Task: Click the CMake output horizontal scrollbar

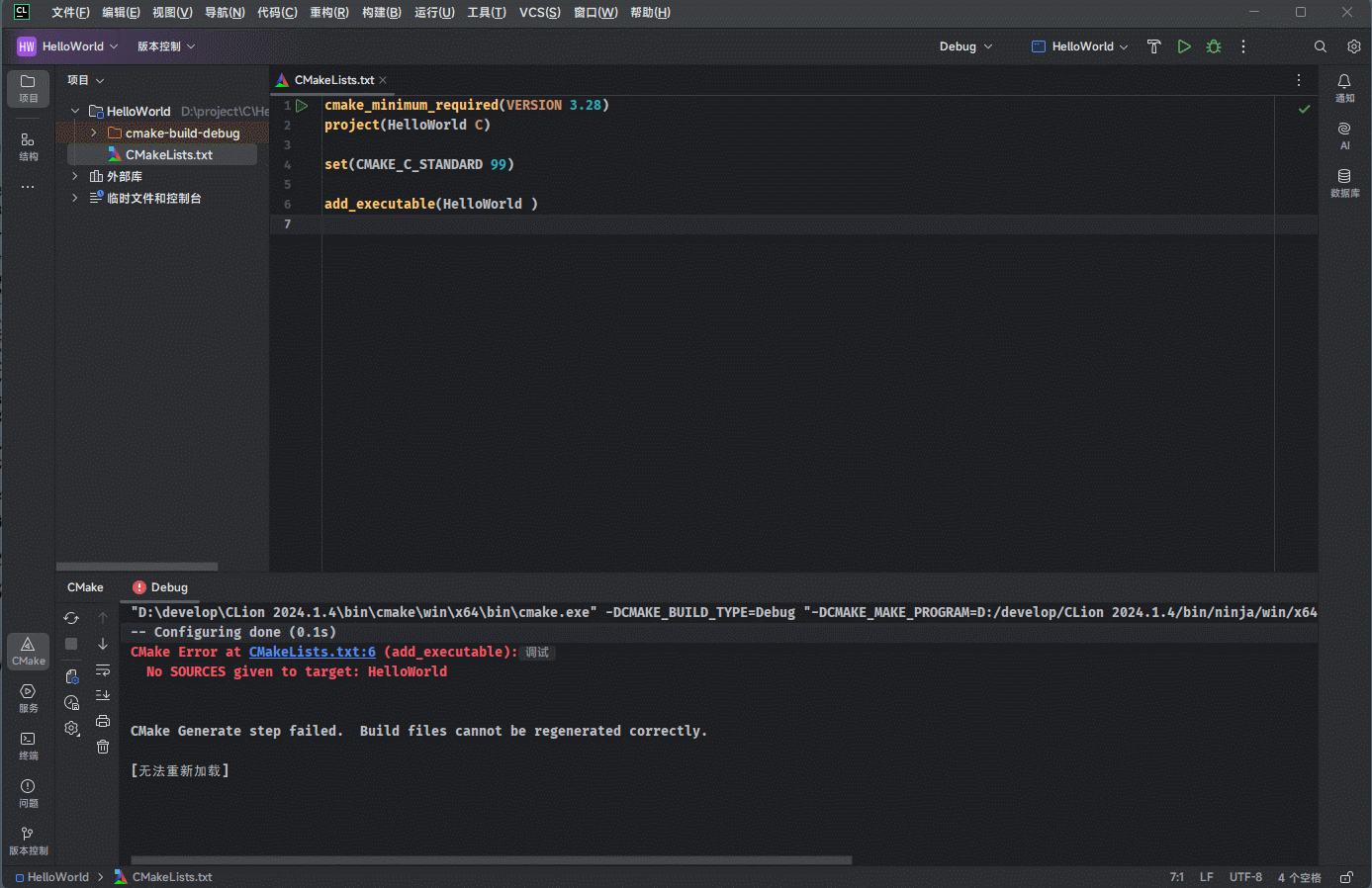Action: (x=491, y=860)
